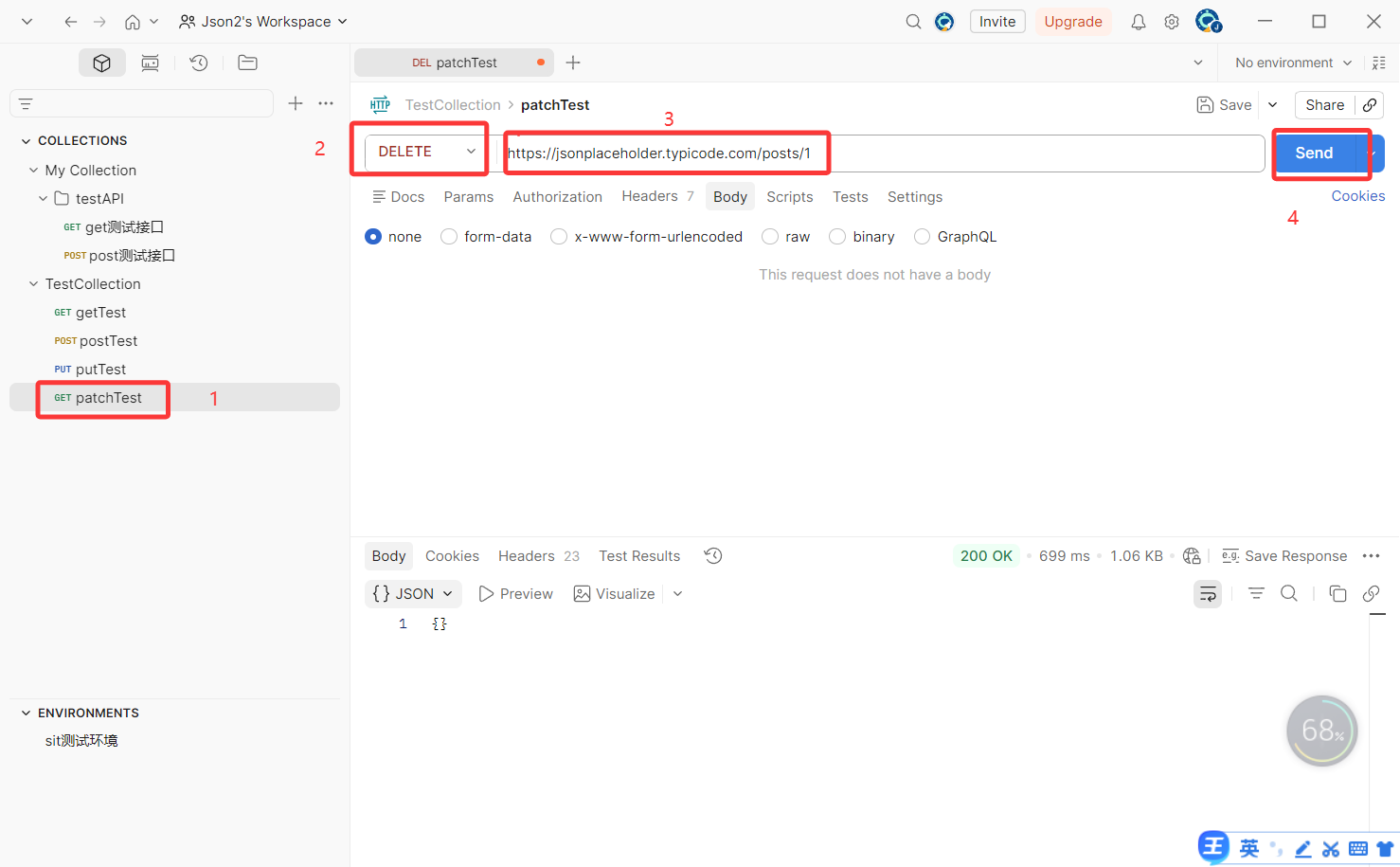The width and height of the screenshot is (1400, 867).
Task: Open the notifications bell
Action: pos(1139,22)
